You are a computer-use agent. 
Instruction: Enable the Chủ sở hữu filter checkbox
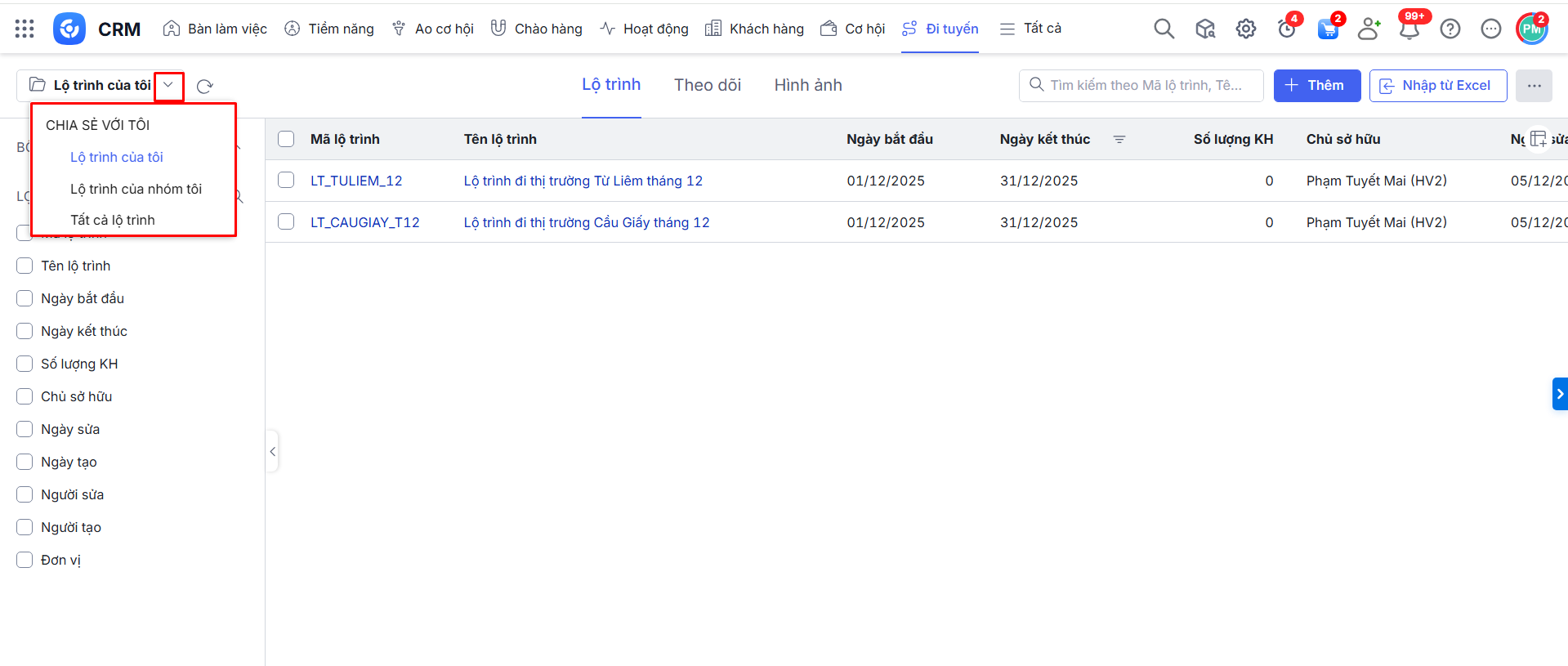point(25,396)
